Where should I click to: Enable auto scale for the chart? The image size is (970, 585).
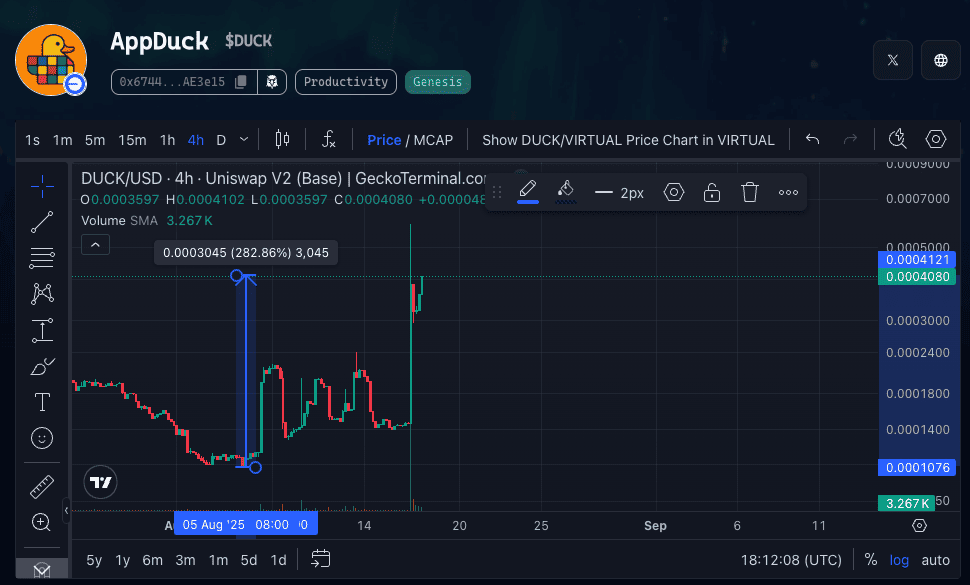(x=935, y=560)
